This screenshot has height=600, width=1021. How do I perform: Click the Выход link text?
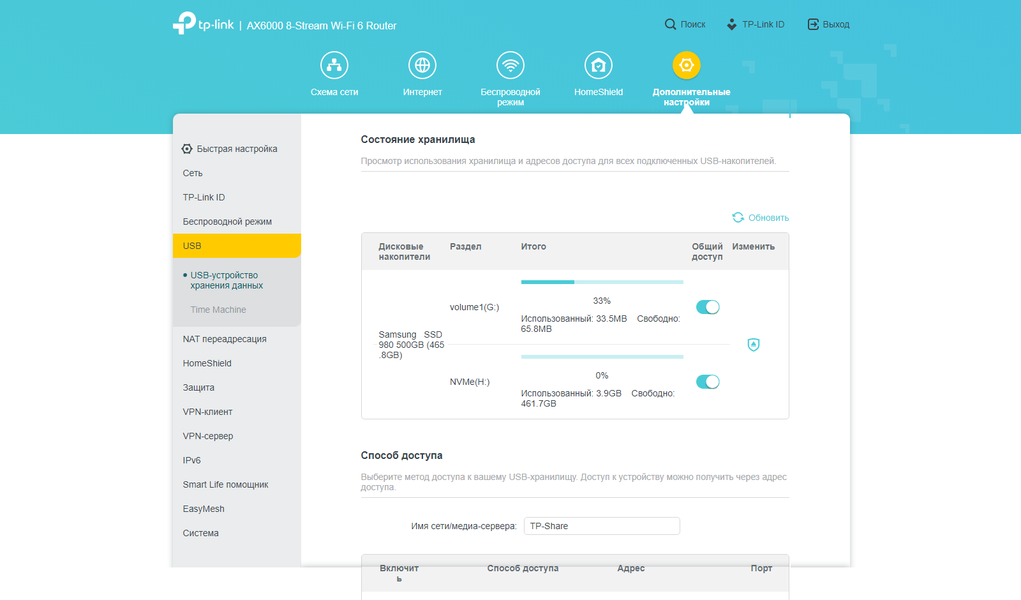(x=836, y=24)
